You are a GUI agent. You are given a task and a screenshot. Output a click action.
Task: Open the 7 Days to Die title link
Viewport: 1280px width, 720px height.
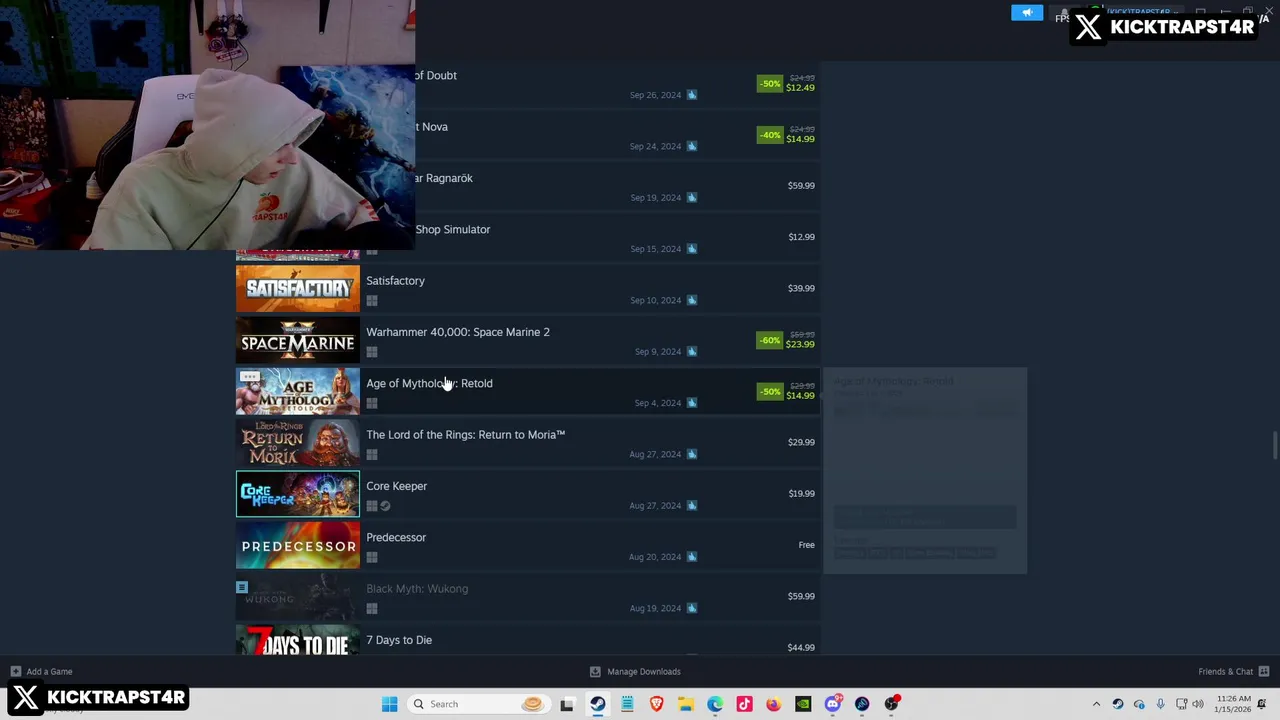coord(399,640)
